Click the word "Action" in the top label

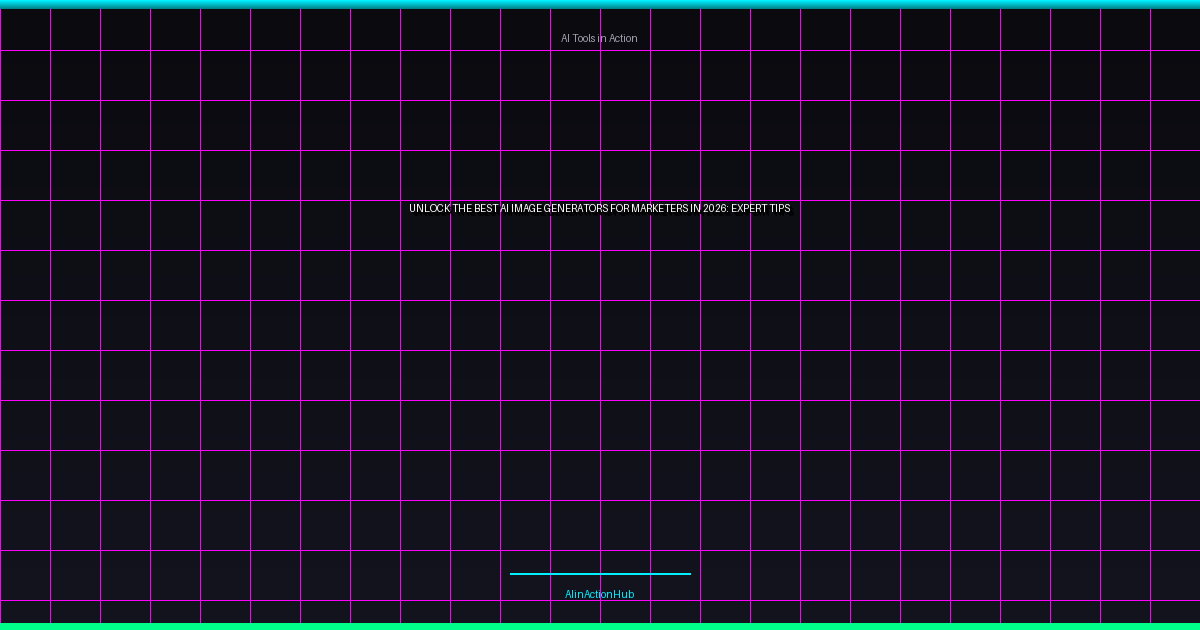(x=622, y=38)
